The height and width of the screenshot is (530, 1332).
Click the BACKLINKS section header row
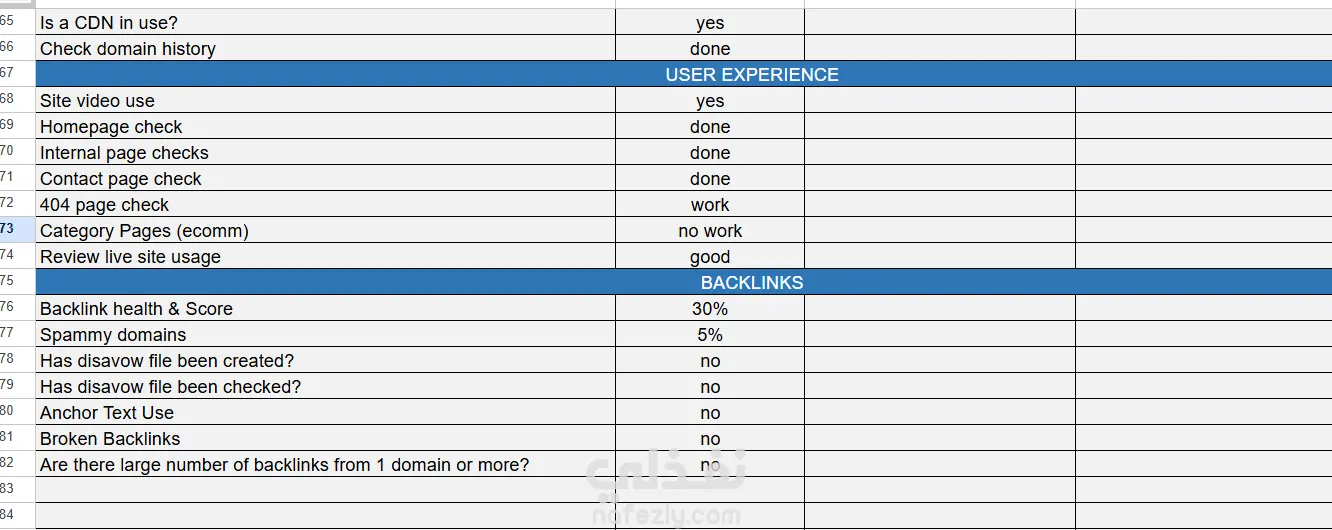[751, 283]
